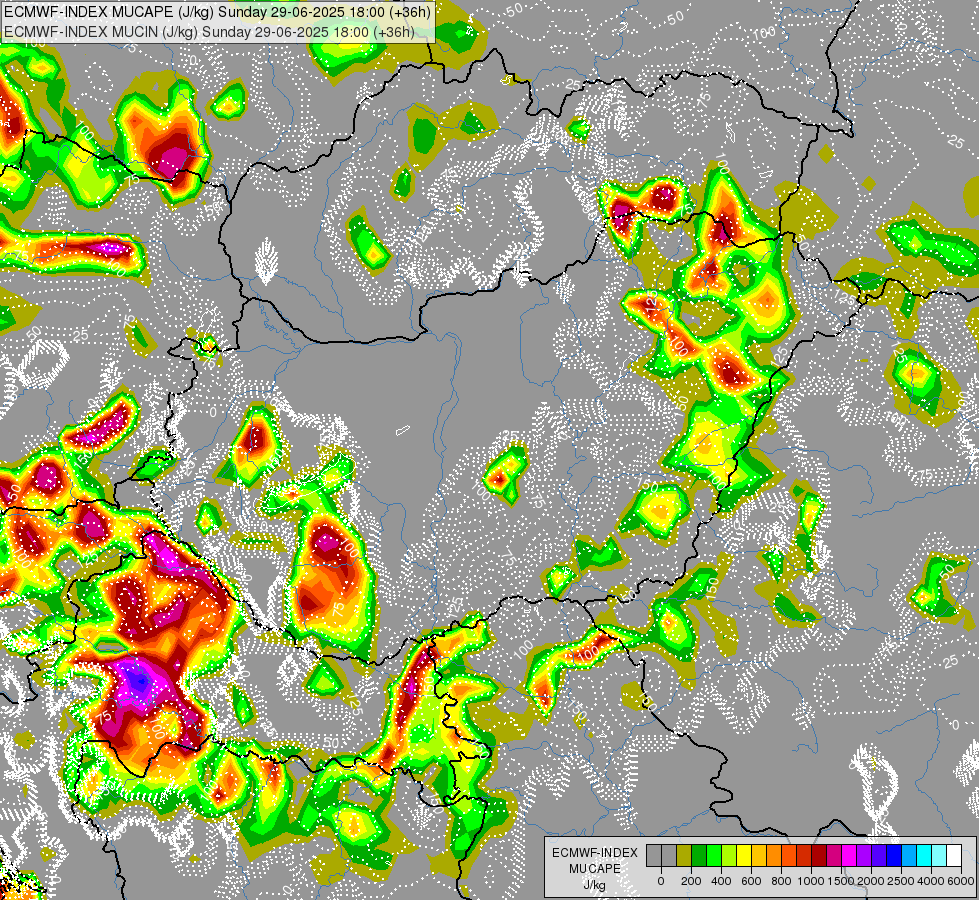Select the bright magenta legend swatch

coord(850,855)
